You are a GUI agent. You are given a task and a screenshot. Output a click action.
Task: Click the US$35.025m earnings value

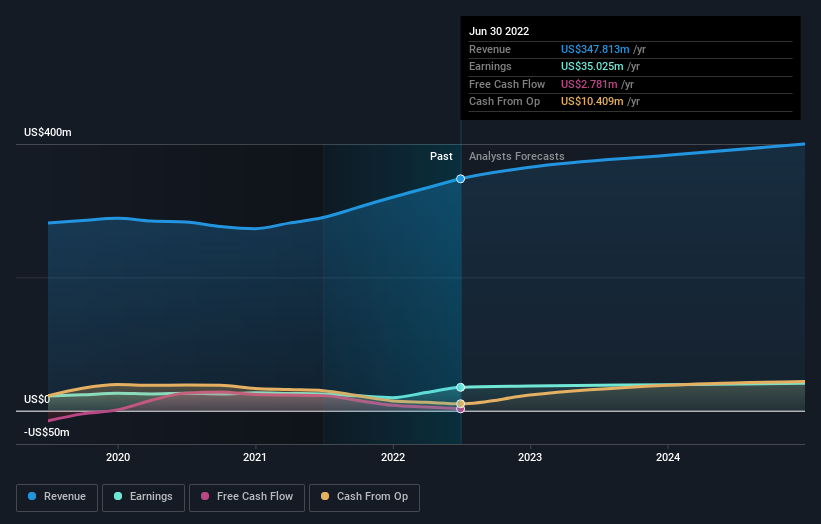(592, 66)
